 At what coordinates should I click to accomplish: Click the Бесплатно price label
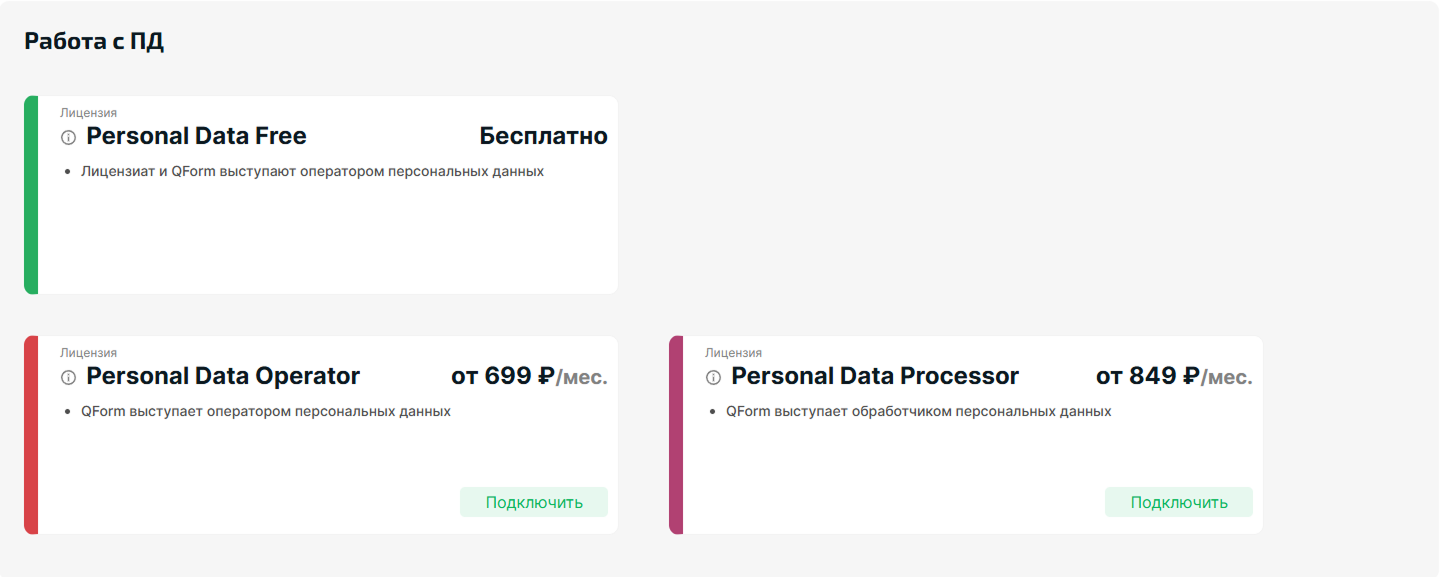[544, 136]
